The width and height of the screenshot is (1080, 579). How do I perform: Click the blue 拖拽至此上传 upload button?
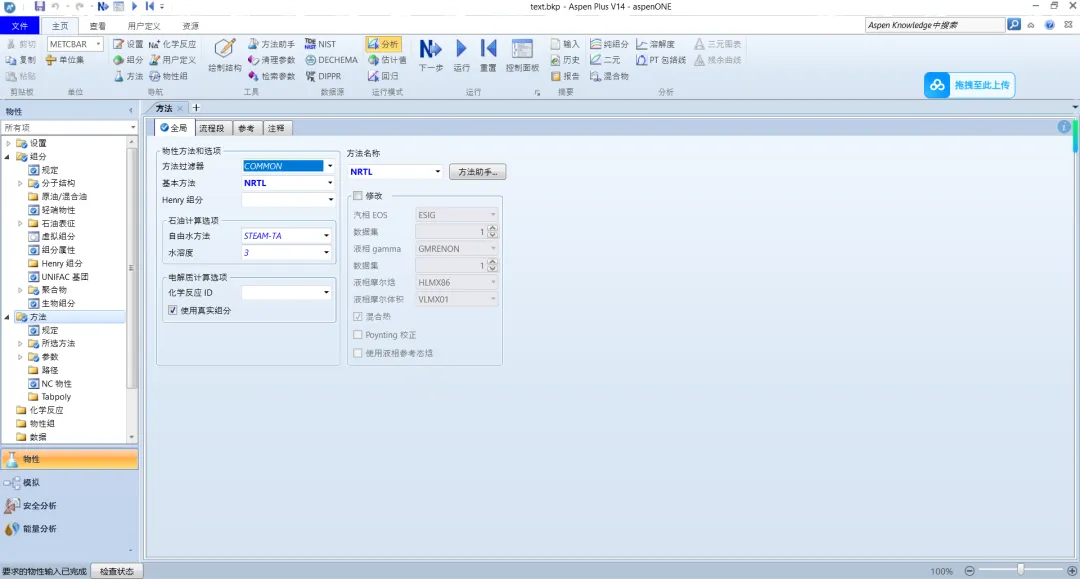(x=969, y=85)
